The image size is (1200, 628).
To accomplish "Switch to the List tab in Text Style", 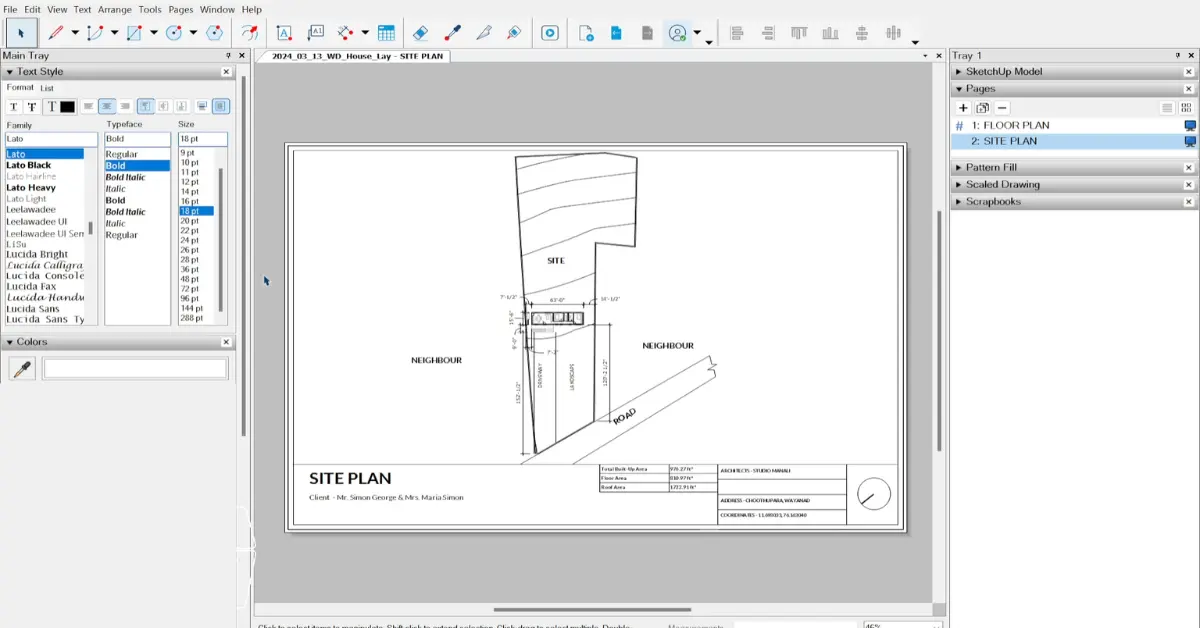I will coord(47,88).
